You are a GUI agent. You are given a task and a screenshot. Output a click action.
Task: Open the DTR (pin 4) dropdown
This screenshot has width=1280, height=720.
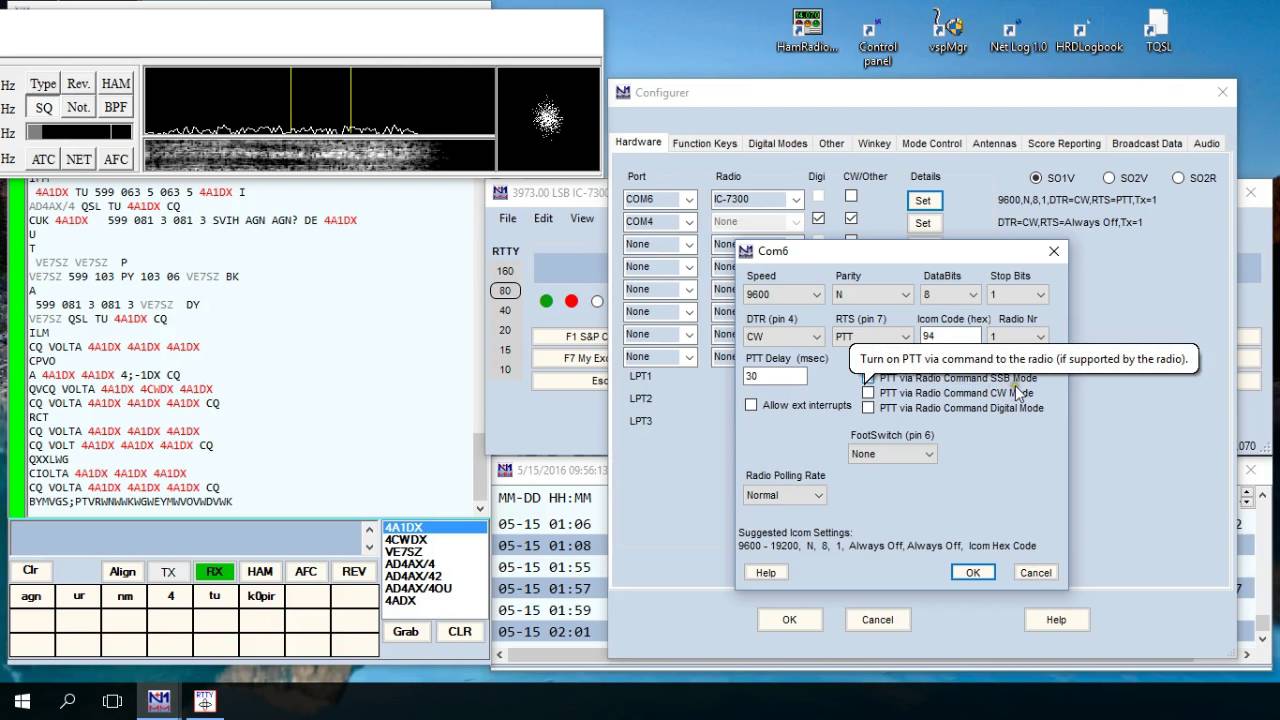(784, 337)
